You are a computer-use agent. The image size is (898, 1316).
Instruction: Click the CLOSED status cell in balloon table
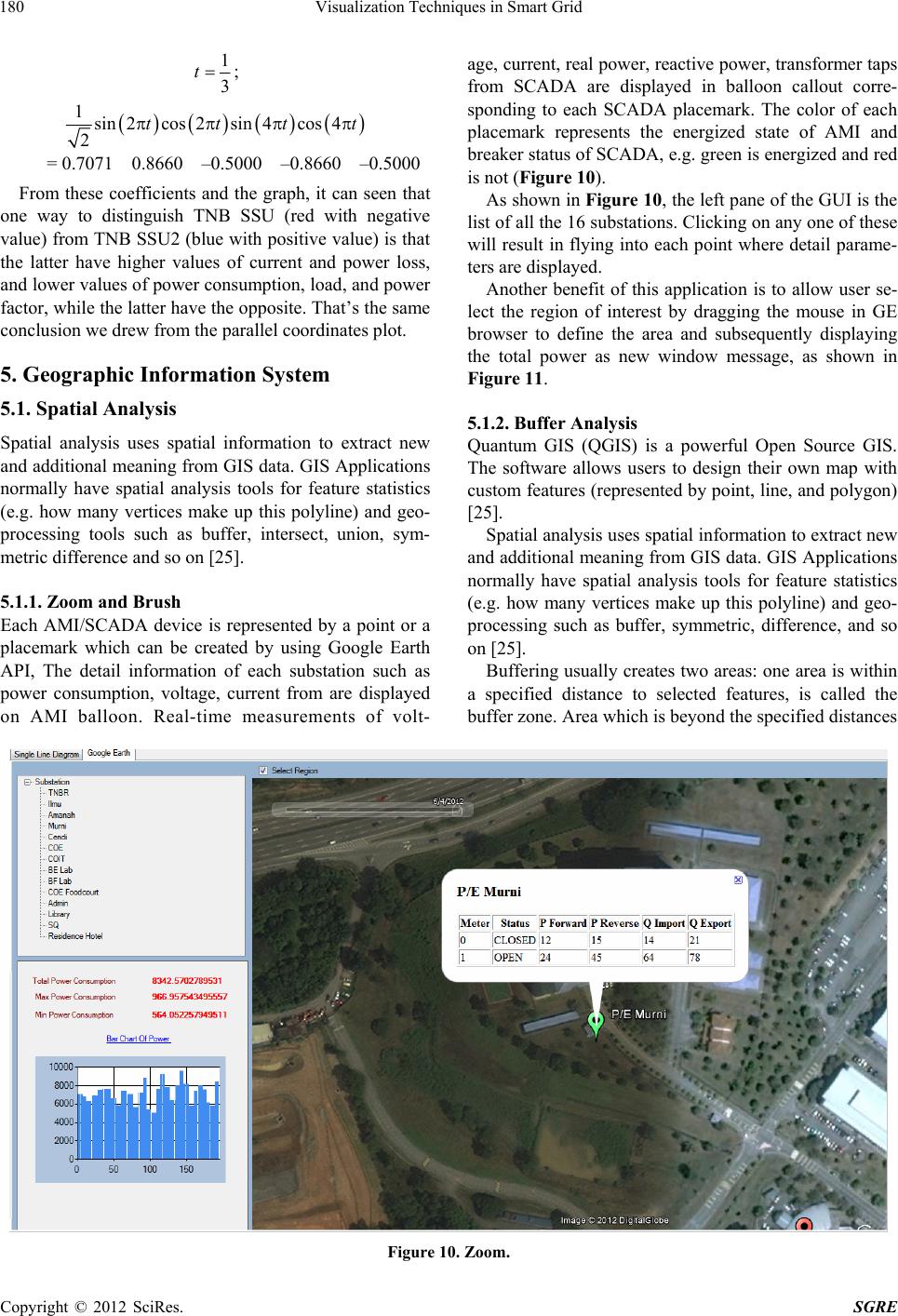(x=515, y=940)
